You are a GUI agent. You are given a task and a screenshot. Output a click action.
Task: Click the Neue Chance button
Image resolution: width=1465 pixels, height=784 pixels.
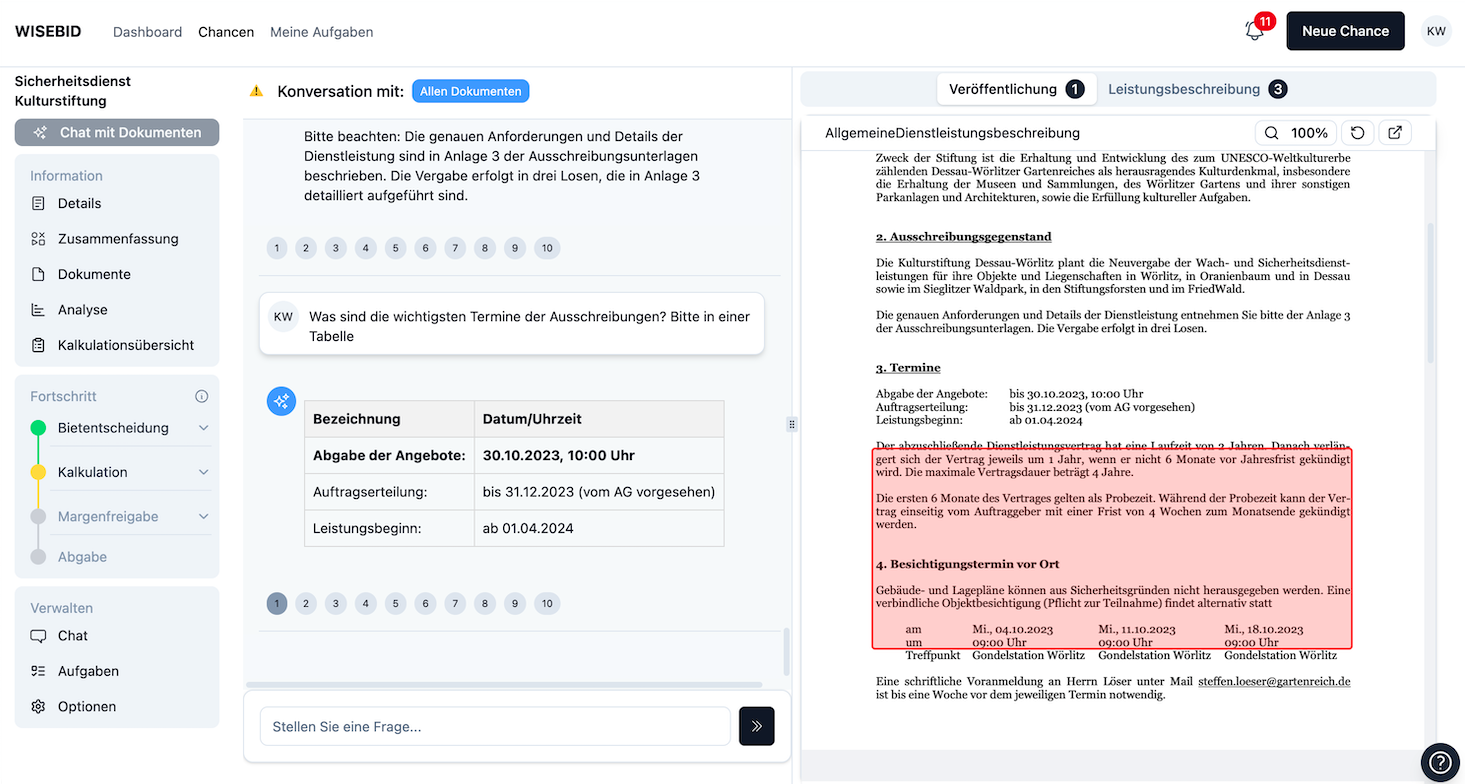tap(1345, 31)
